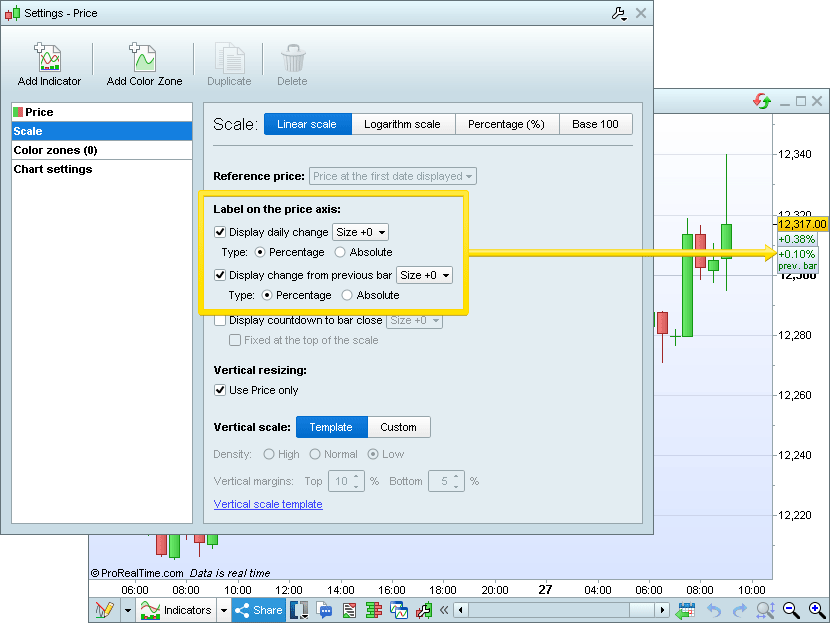This screenshot has width=830, height=623.
Task: Open previous bar change Size +0 dropdown
Action: click(424, 275)
